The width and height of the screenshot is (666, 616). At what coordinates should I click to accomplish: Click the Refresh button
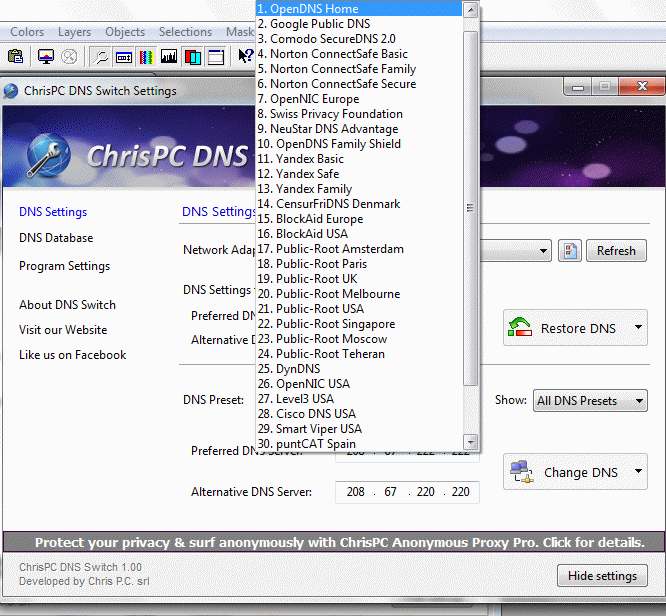tap(616, 251)
